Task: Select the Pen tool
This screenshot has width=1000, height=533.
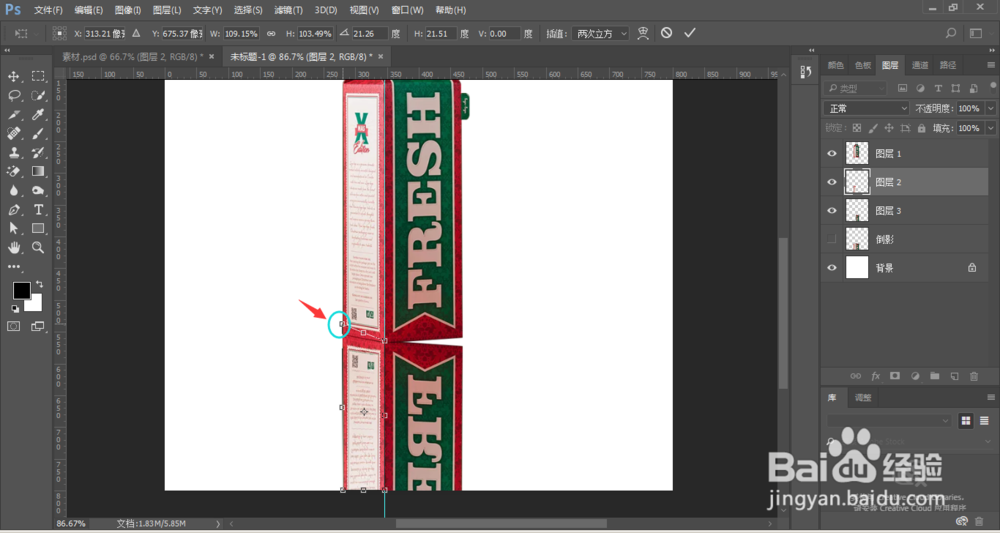Action: tap(13, 210)
